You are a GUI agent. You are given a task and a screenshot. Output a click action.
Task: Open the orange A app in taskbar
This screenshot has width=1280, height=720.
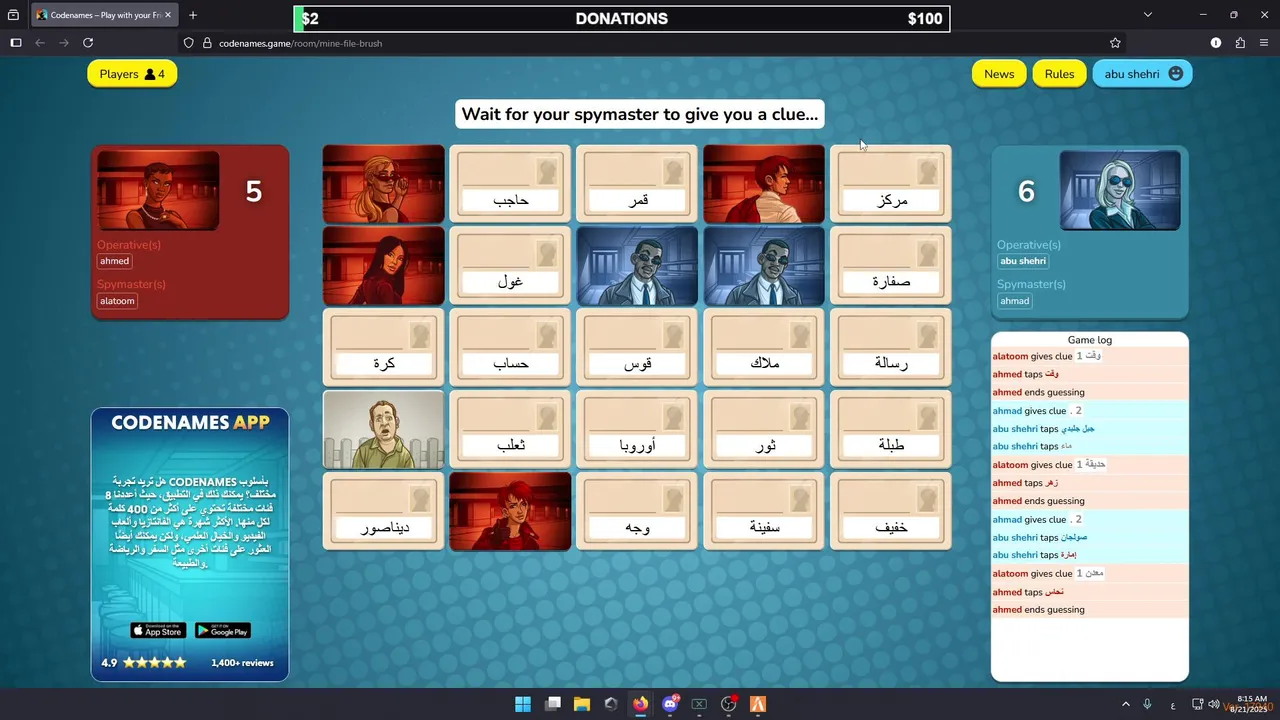[758, 704]
